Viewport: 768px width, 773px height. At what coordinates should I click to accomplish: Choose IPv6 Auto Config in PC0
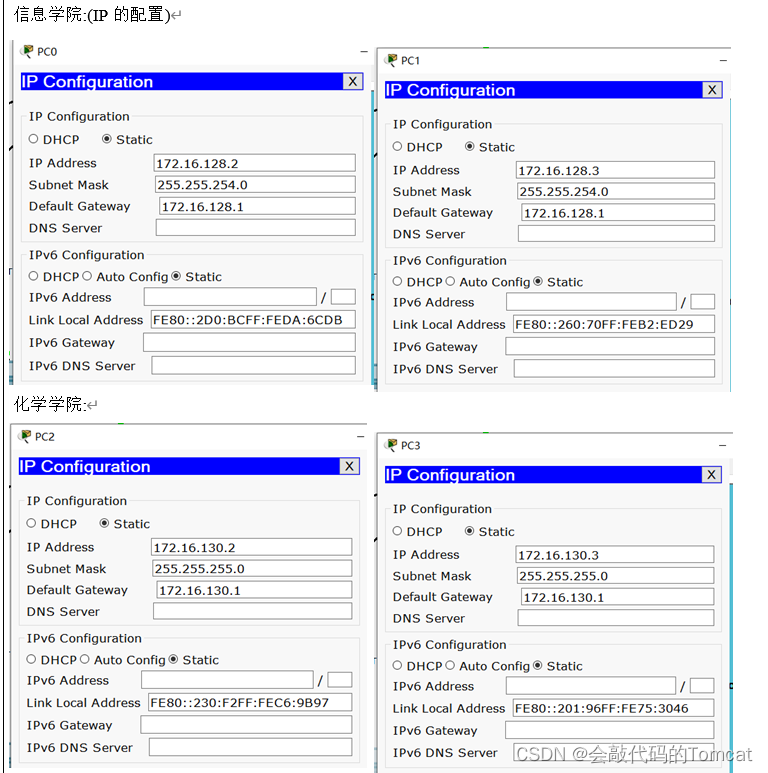point(87,276)
